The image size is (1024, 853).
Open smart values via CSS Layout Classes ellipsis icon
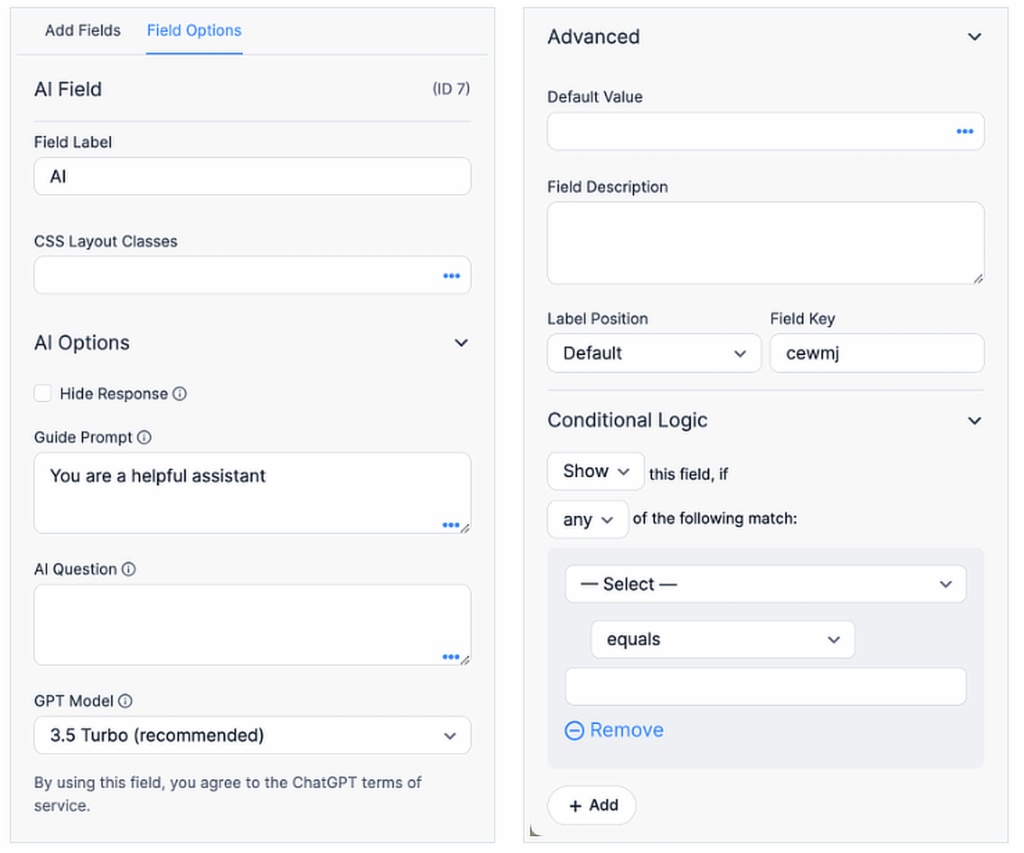pos(452,275)
